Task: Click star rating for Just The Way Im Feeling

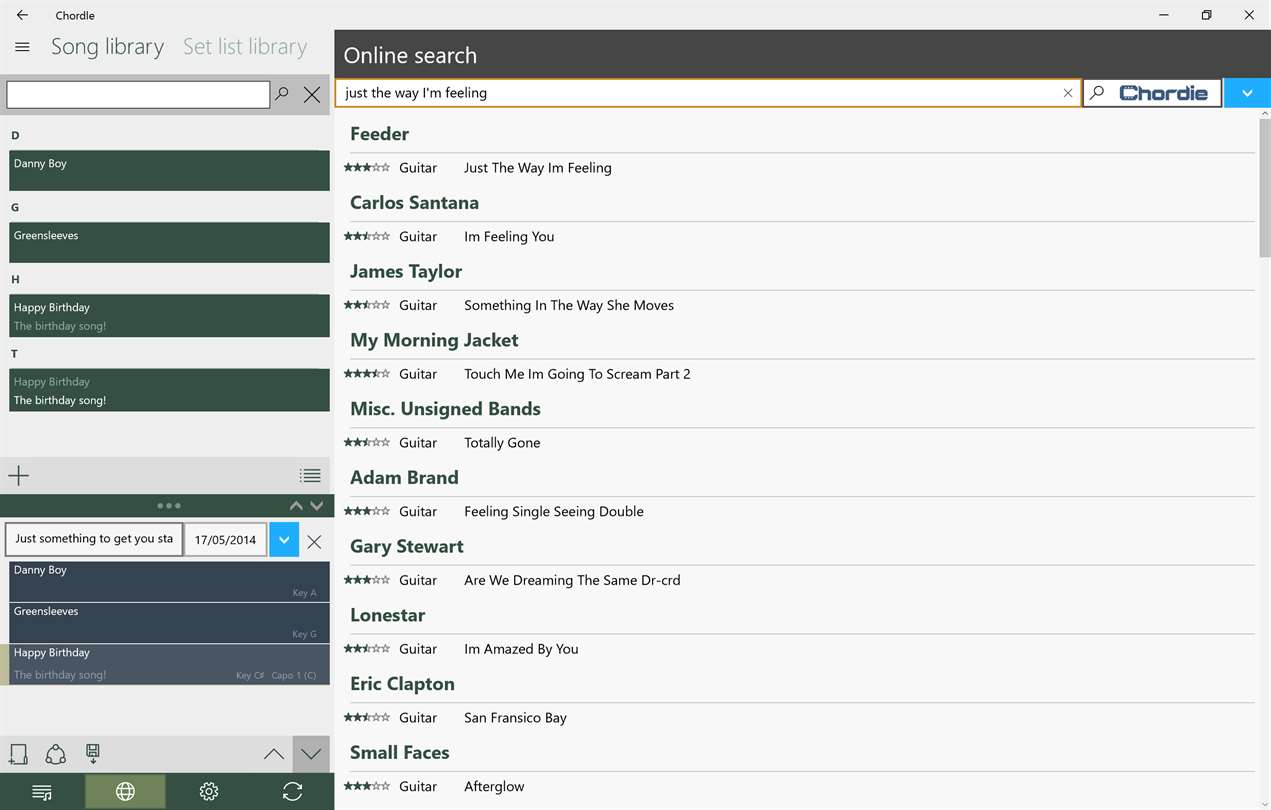Action: [367, 168]
